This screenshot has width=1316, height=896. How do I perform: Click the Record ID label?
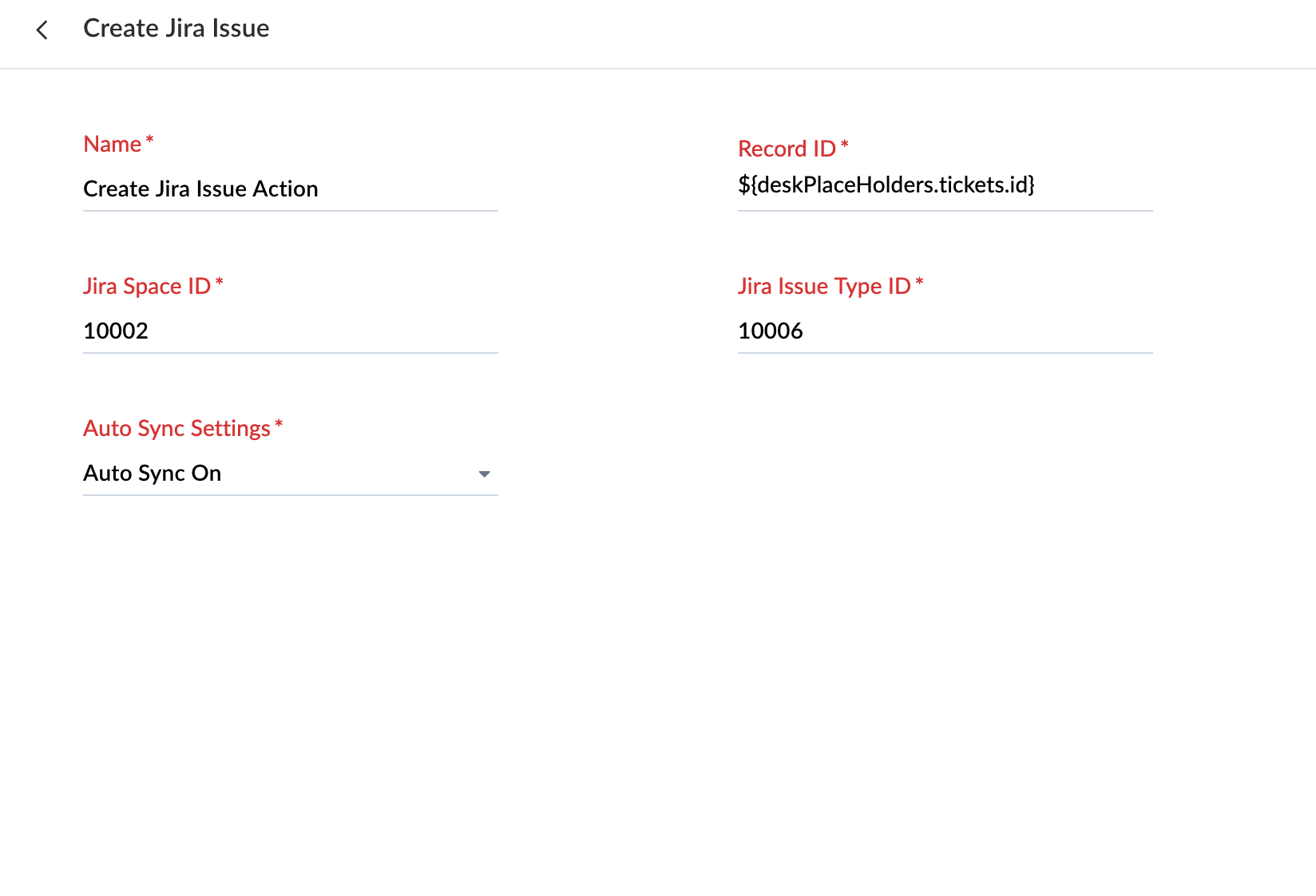click(x=786, y=149)
